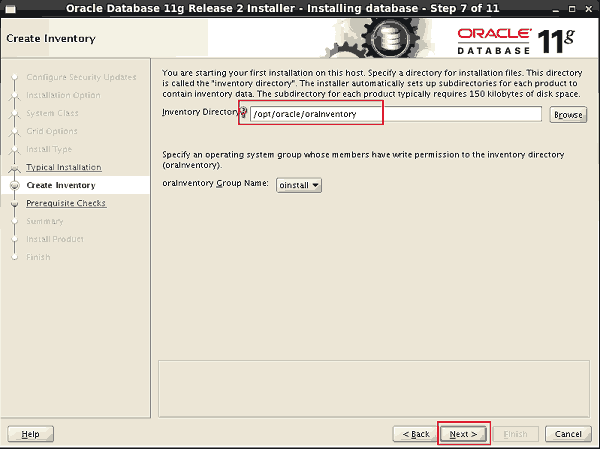Click the Prerequisite Checks step bullet icon
Screen dimensions: 600x449
pos(15,204)
